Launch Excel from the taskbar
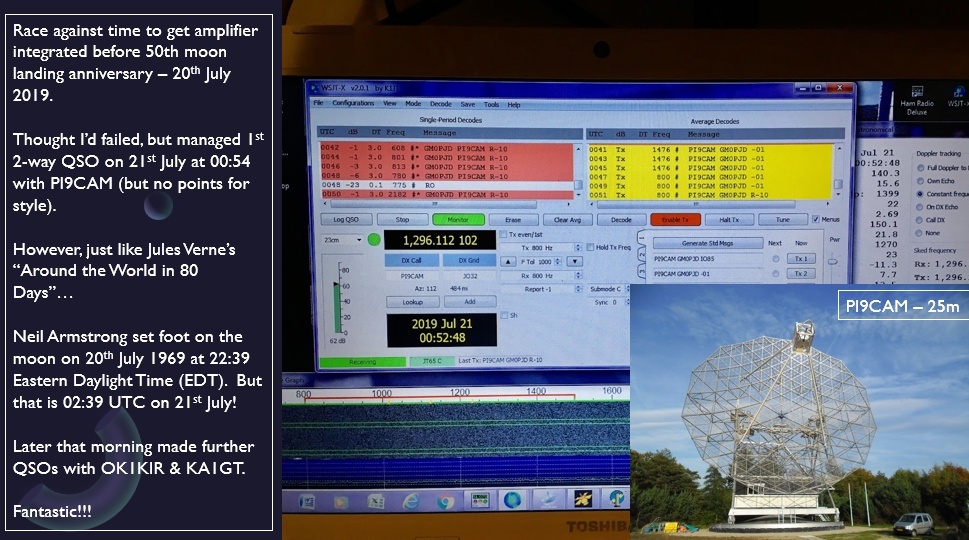This screenshot has width=969, height=540. coord(376,501)
